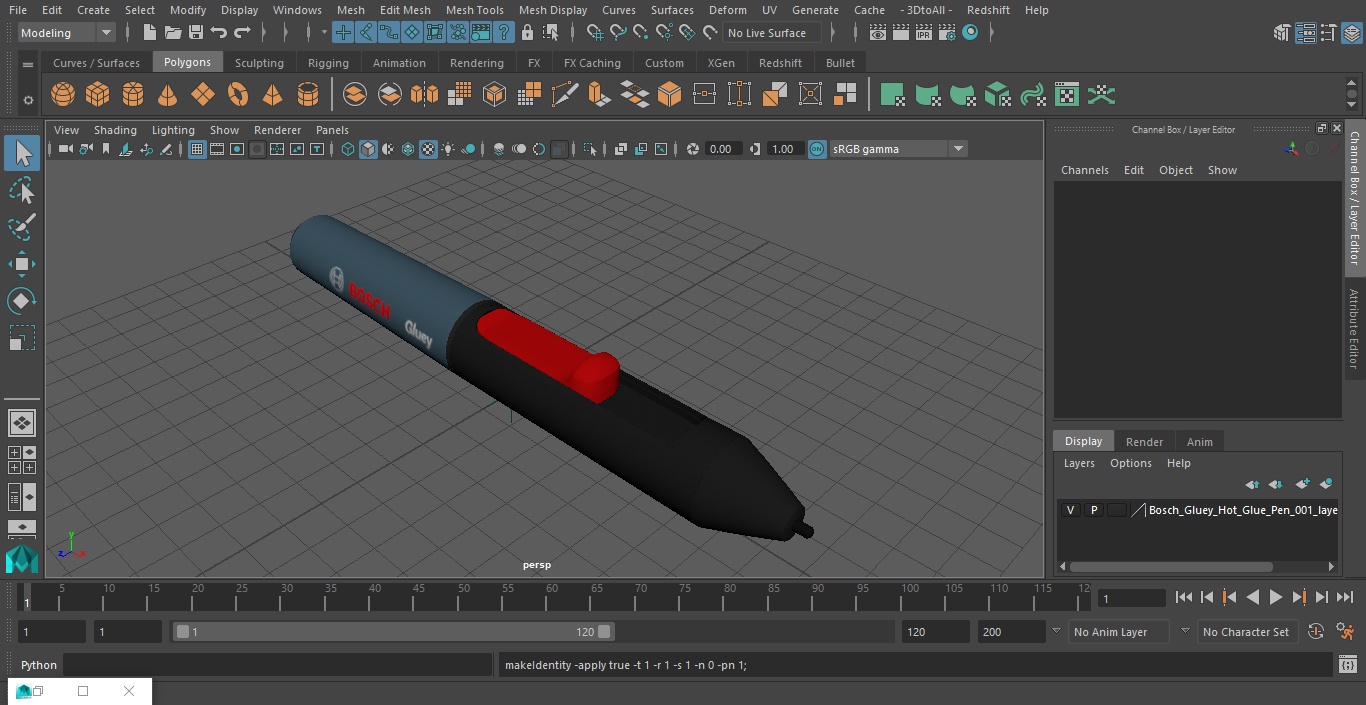The width and height of the screenshot is (1366, 705).
Task: Open the No Character Set dropdown
Action: click(1247, 632)
